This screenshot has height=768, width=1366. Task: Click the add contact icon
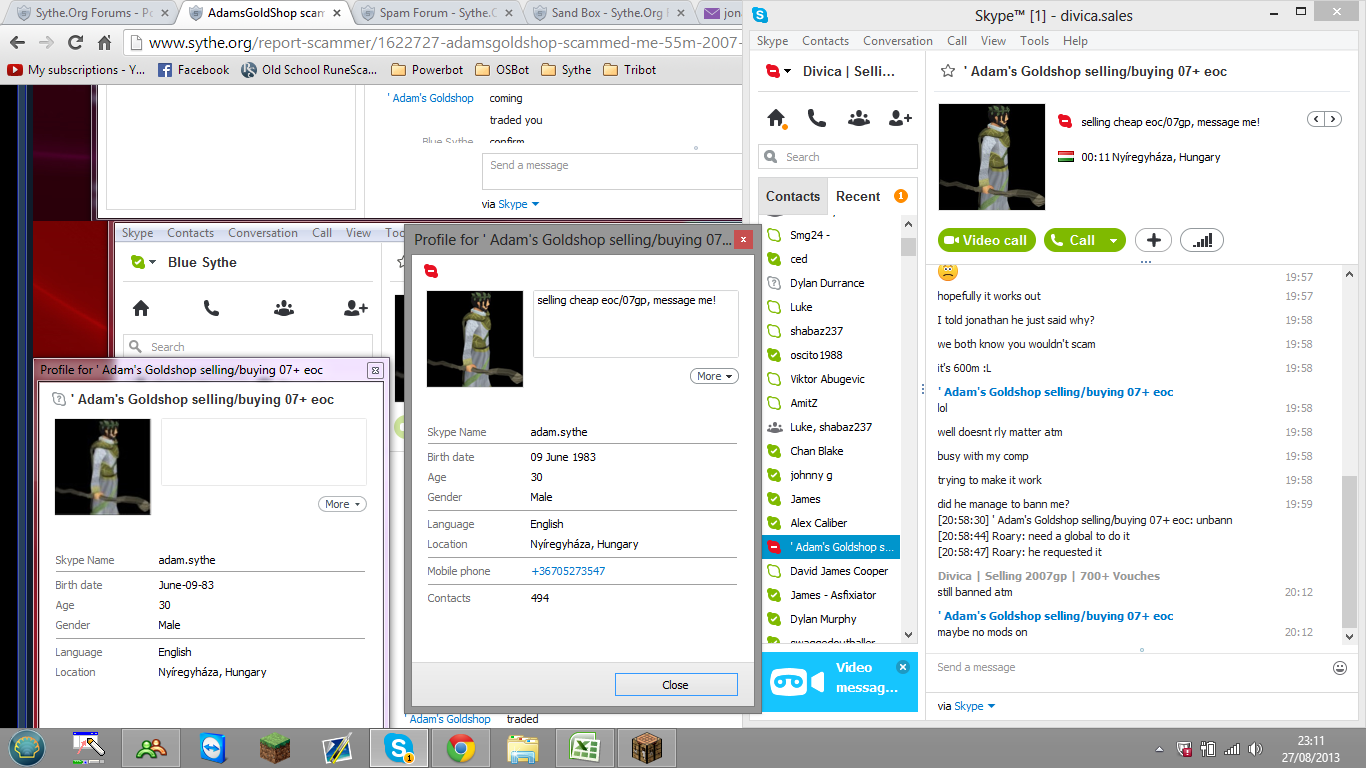[x=900, y=118]
